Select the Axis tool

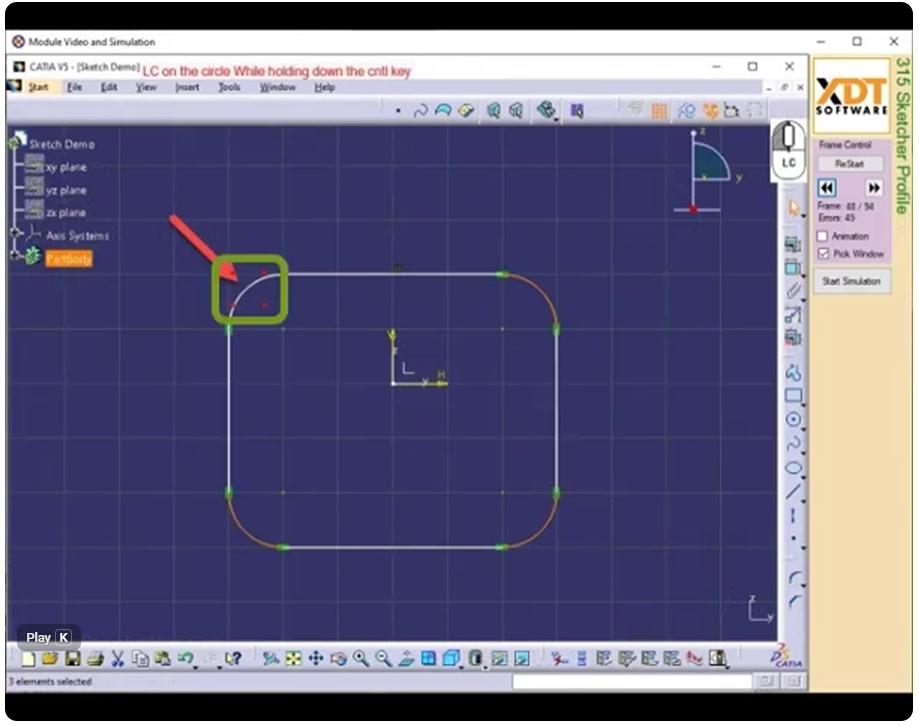point(793,516)
